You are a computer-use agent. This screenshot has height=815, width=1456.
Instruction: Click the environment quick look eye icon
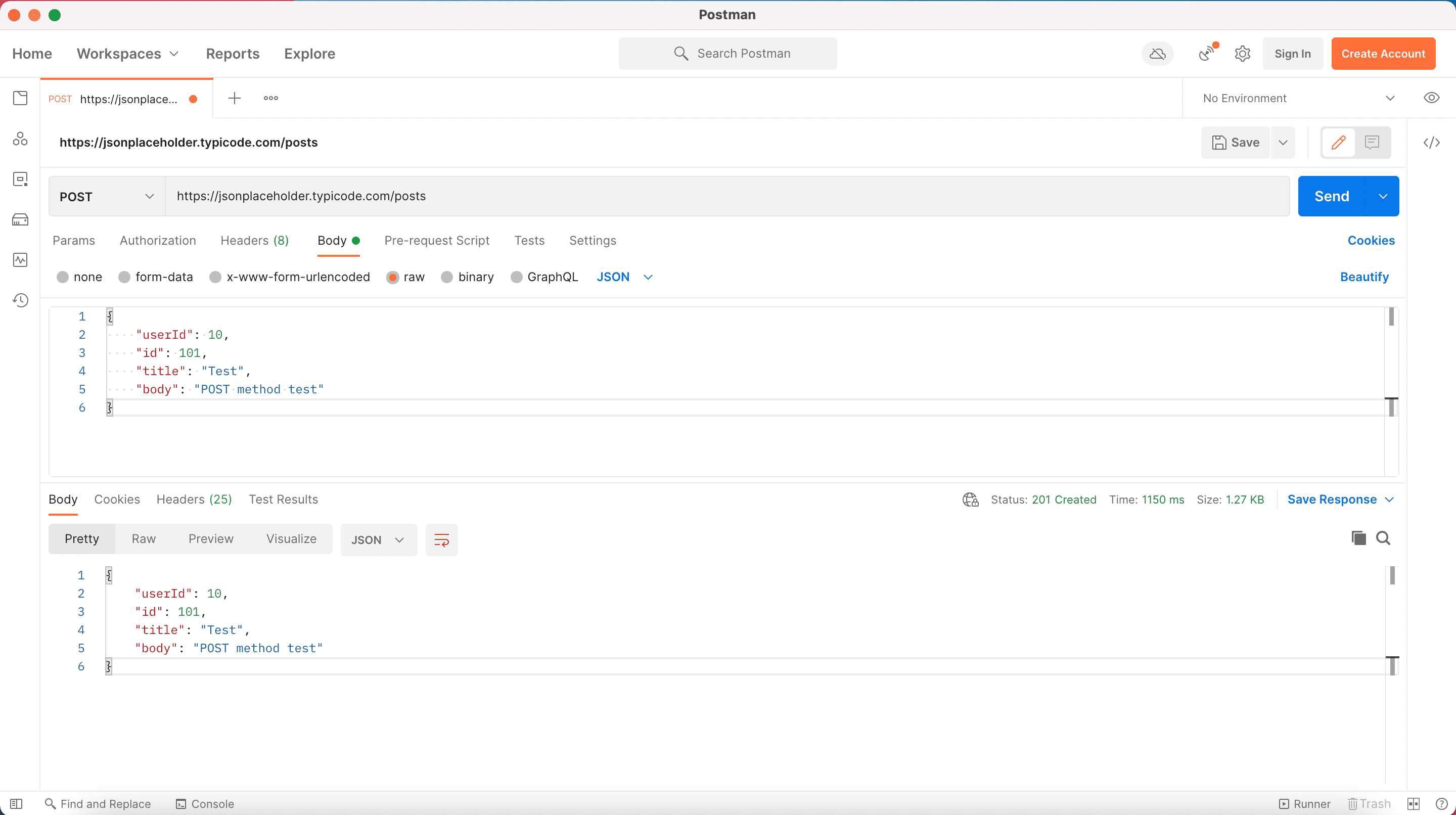[1431, 98]
